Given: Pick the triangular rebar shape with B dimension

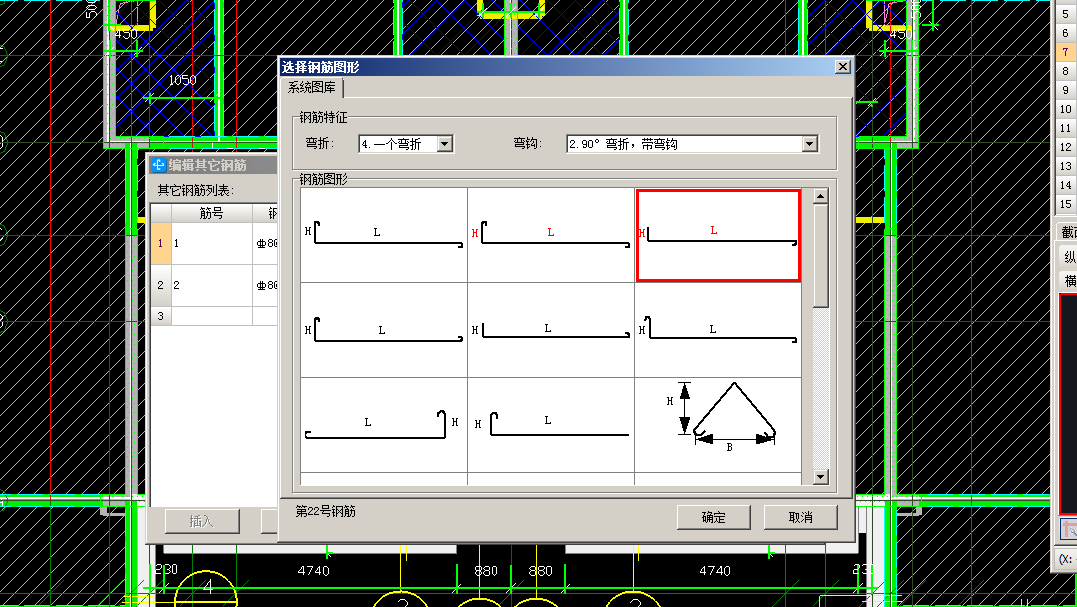Looking at the screenshot, I should coord(718,424).
